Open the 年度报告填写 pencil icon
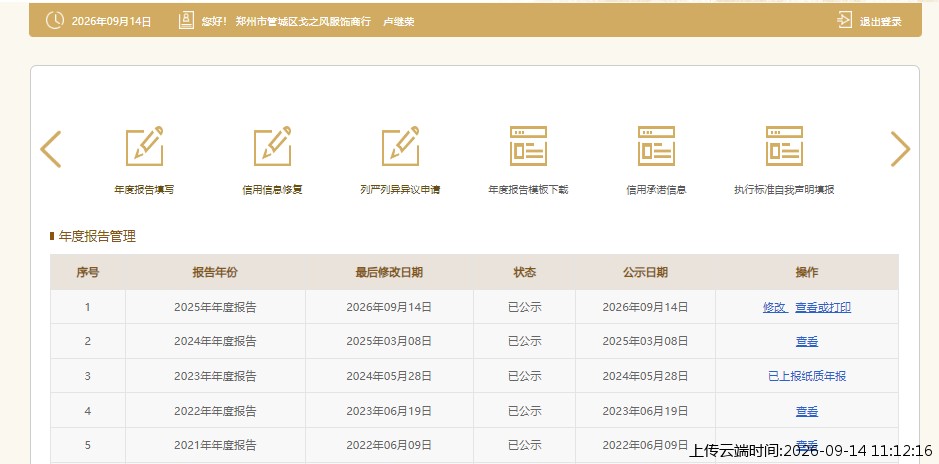 144,146
